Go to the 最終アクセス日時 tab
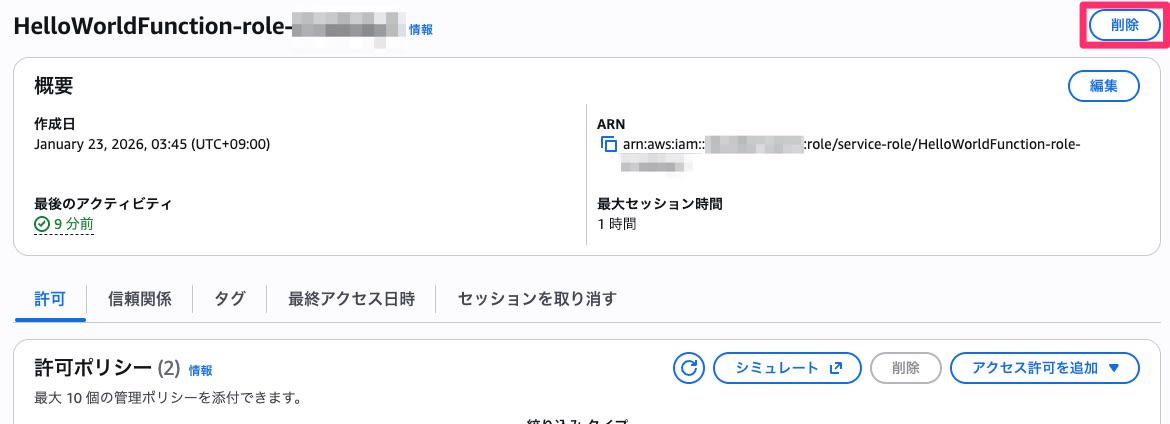Image resolution: width=1170 pixels, height=424 pixels. pyautogui.click(x=351, y=299)
